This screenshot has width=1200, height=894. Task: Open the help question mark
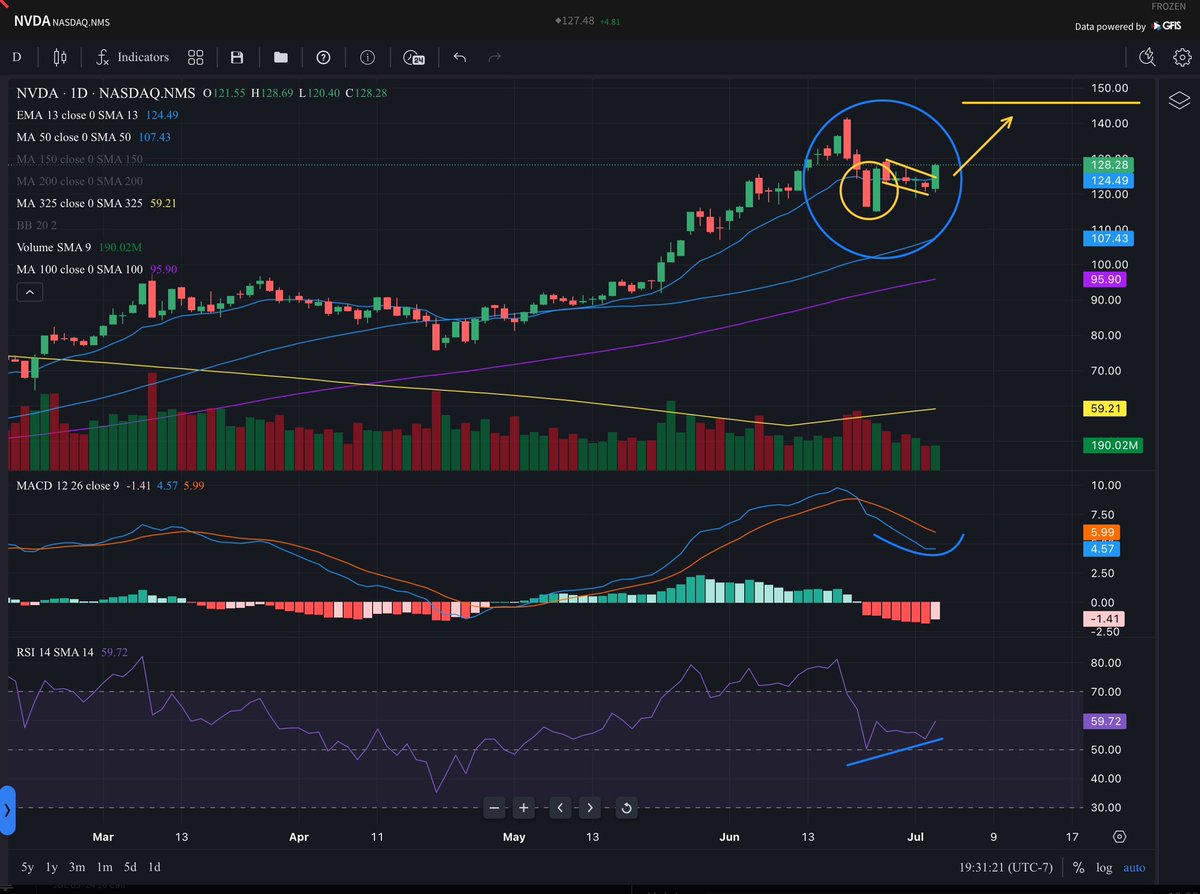(x=323, y=58)
